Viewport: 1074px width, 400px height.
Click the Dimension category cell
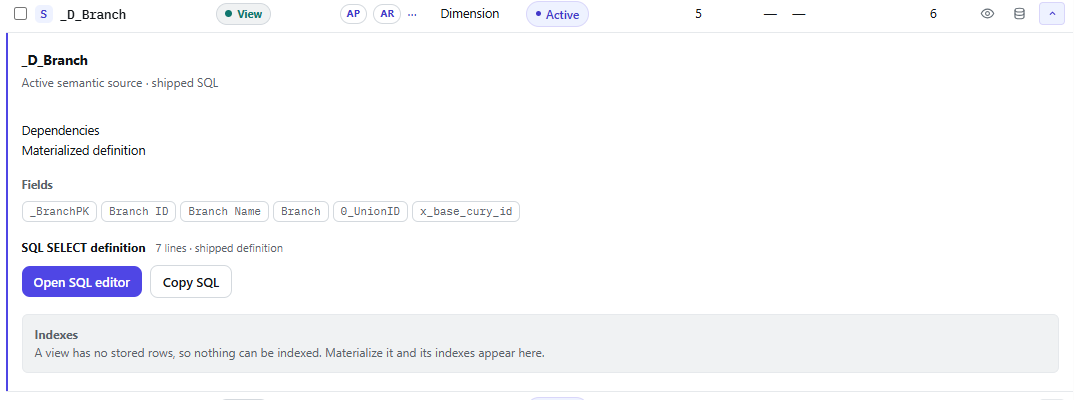point(470,14)
